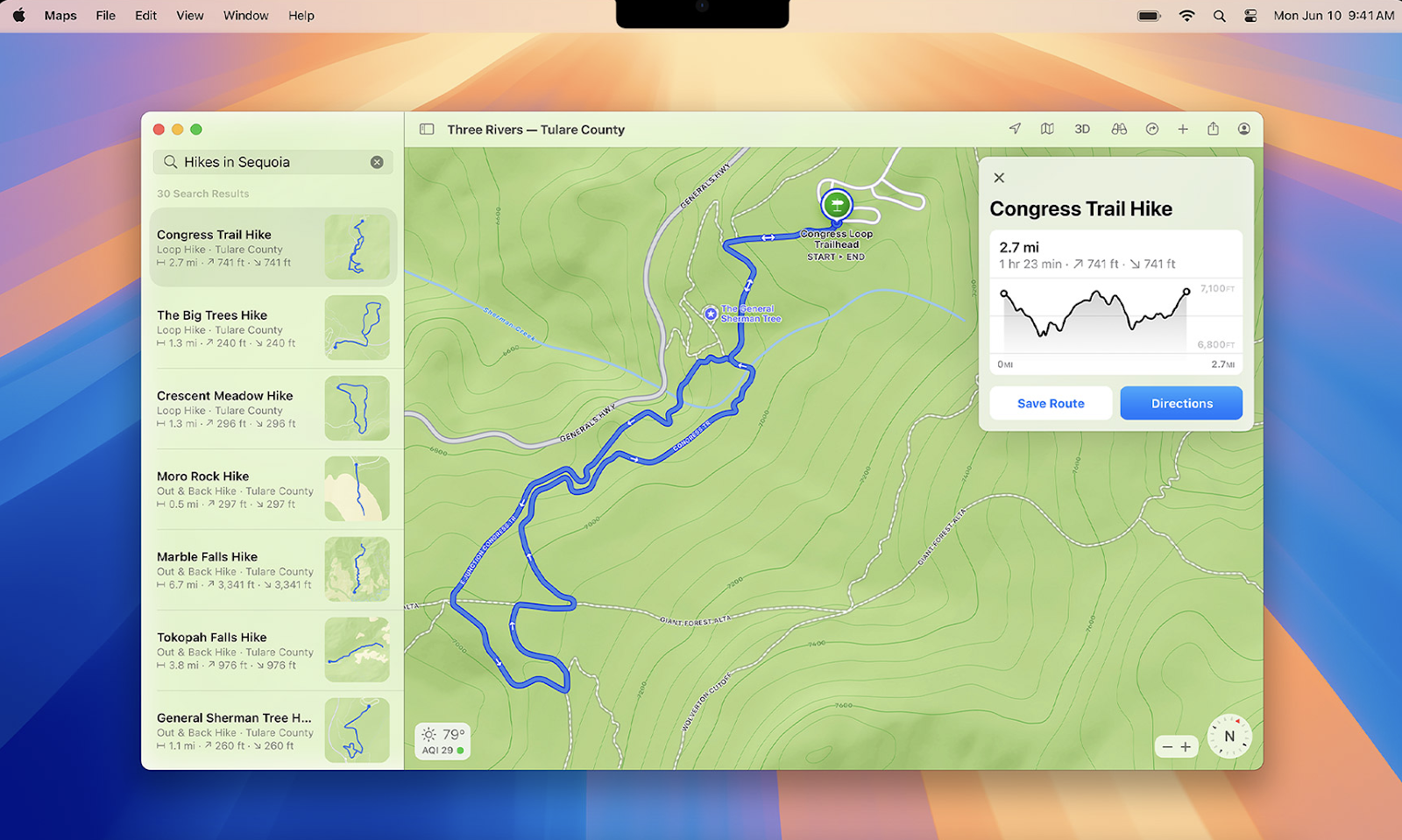Toggle the sidebar with the toolbar icon
The height and width of the screenshot is (840, 1402).
coord(427,129)
